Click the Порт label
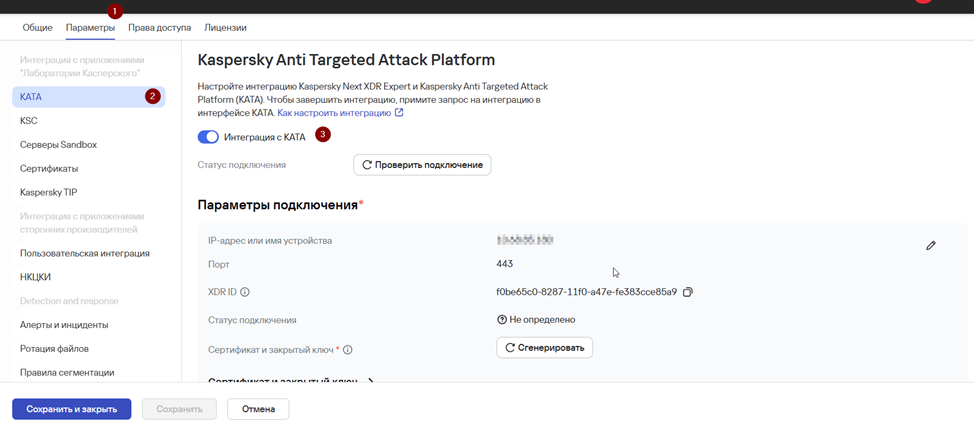The width and height of the screenshot is (974, 426). [218, 265]
